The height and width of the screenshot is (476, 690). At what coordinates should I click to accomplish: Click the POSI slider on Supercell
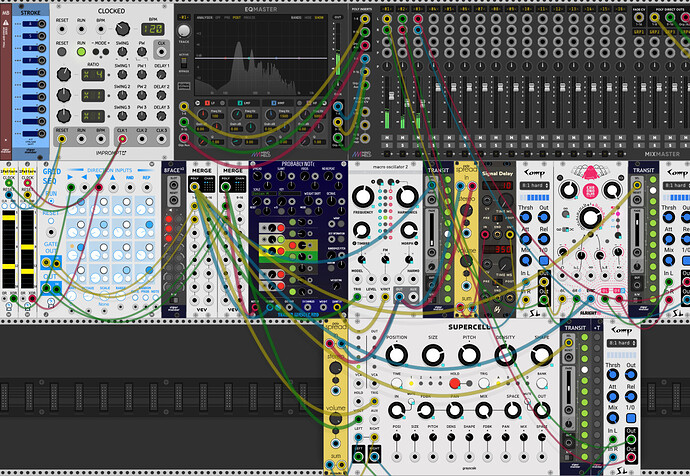pos(396,437)
